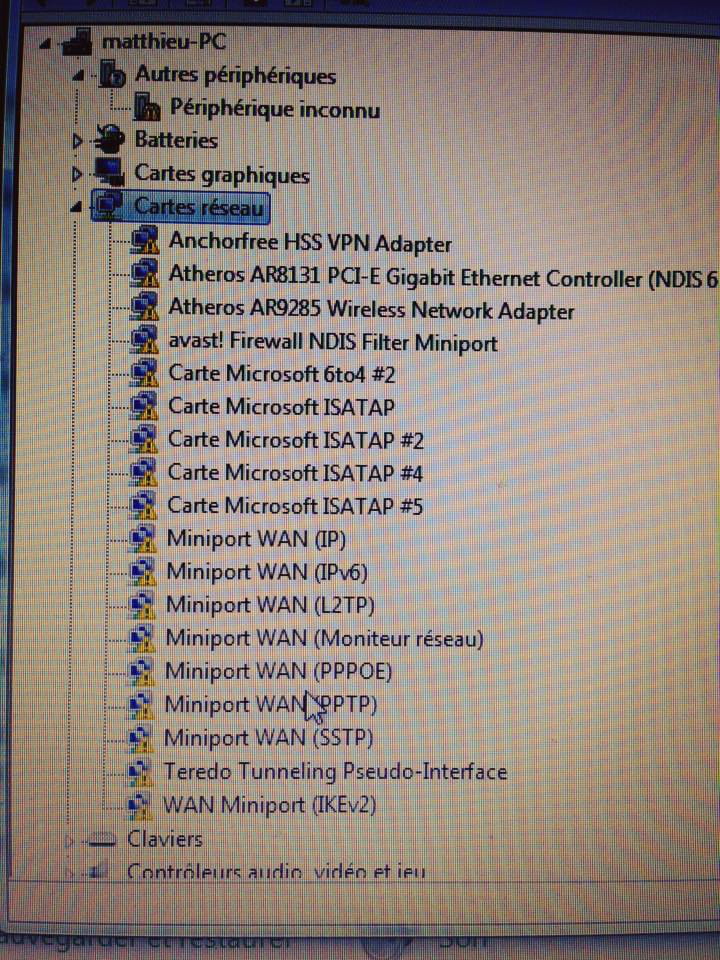The image size is (720, 960).
Task: Click the Claviers keyboard category icon
Action: point(102,840)
